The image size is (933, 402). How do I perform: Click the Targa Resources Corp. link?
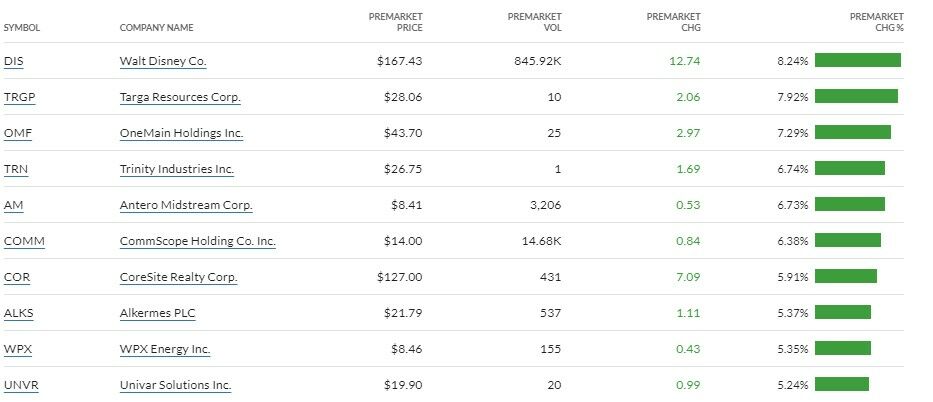[x=180, y=97]
